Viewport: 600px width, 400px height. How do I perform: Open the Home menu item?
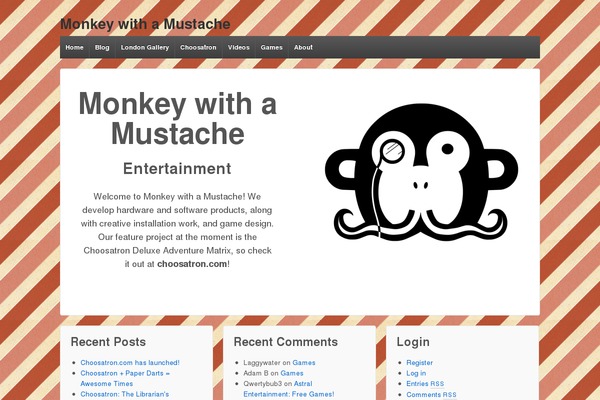click(x=74, y=47)
